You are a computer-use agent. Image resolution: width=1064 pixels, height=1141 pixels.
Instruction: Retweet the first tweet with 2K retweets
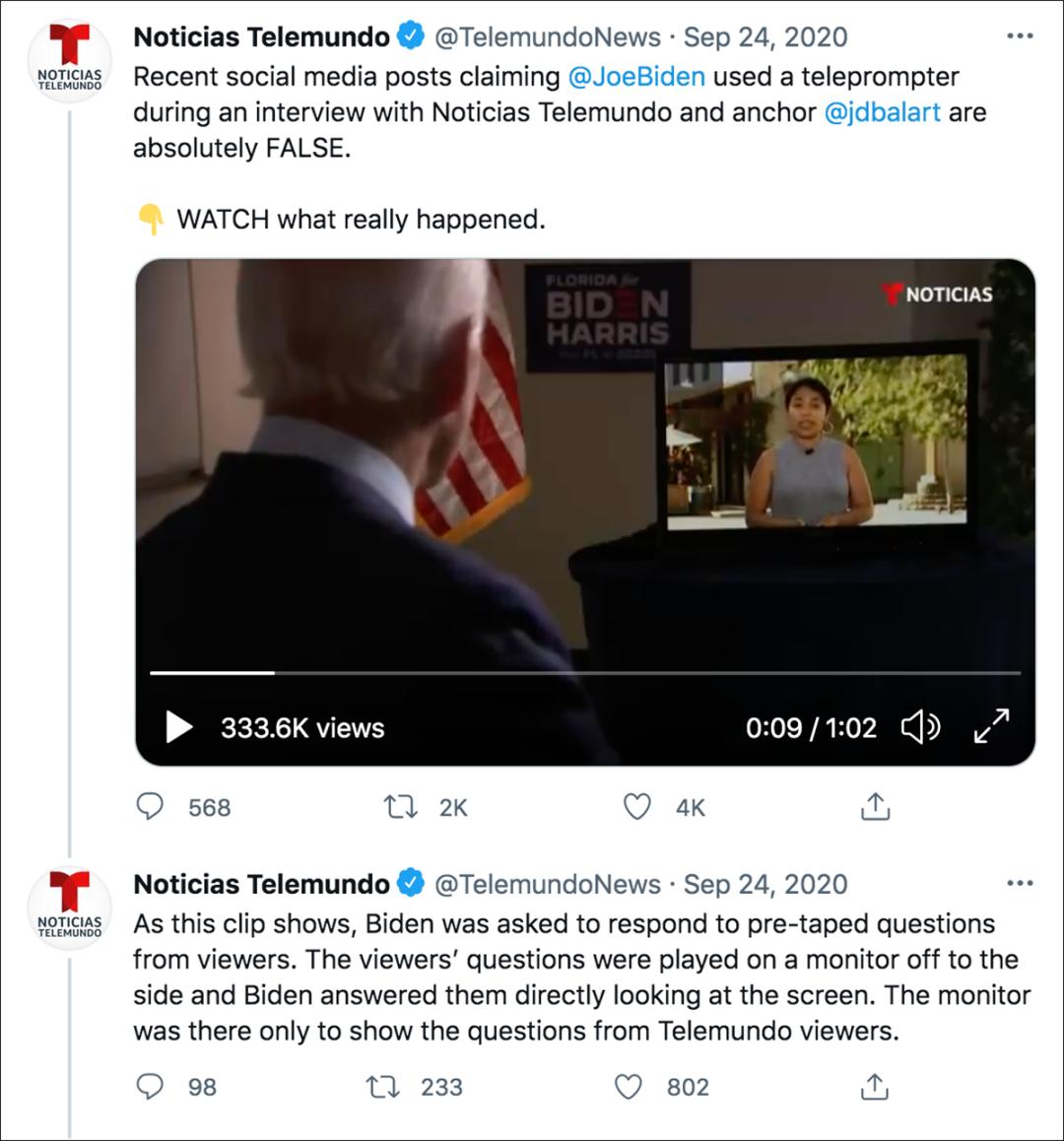click(x=400, y=807)
